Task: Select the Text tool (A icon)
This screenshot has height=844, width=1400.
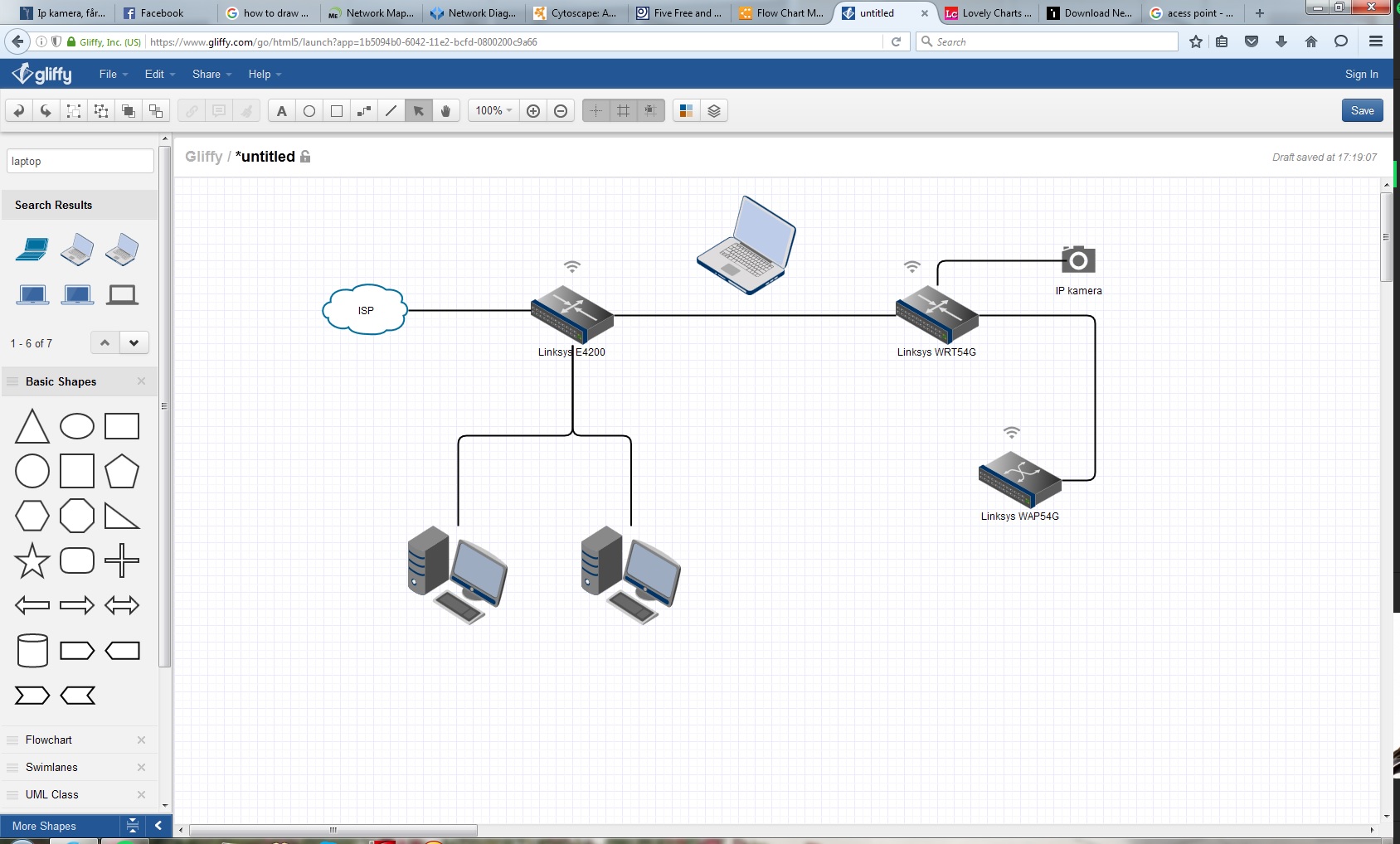Action: [282, 110]
